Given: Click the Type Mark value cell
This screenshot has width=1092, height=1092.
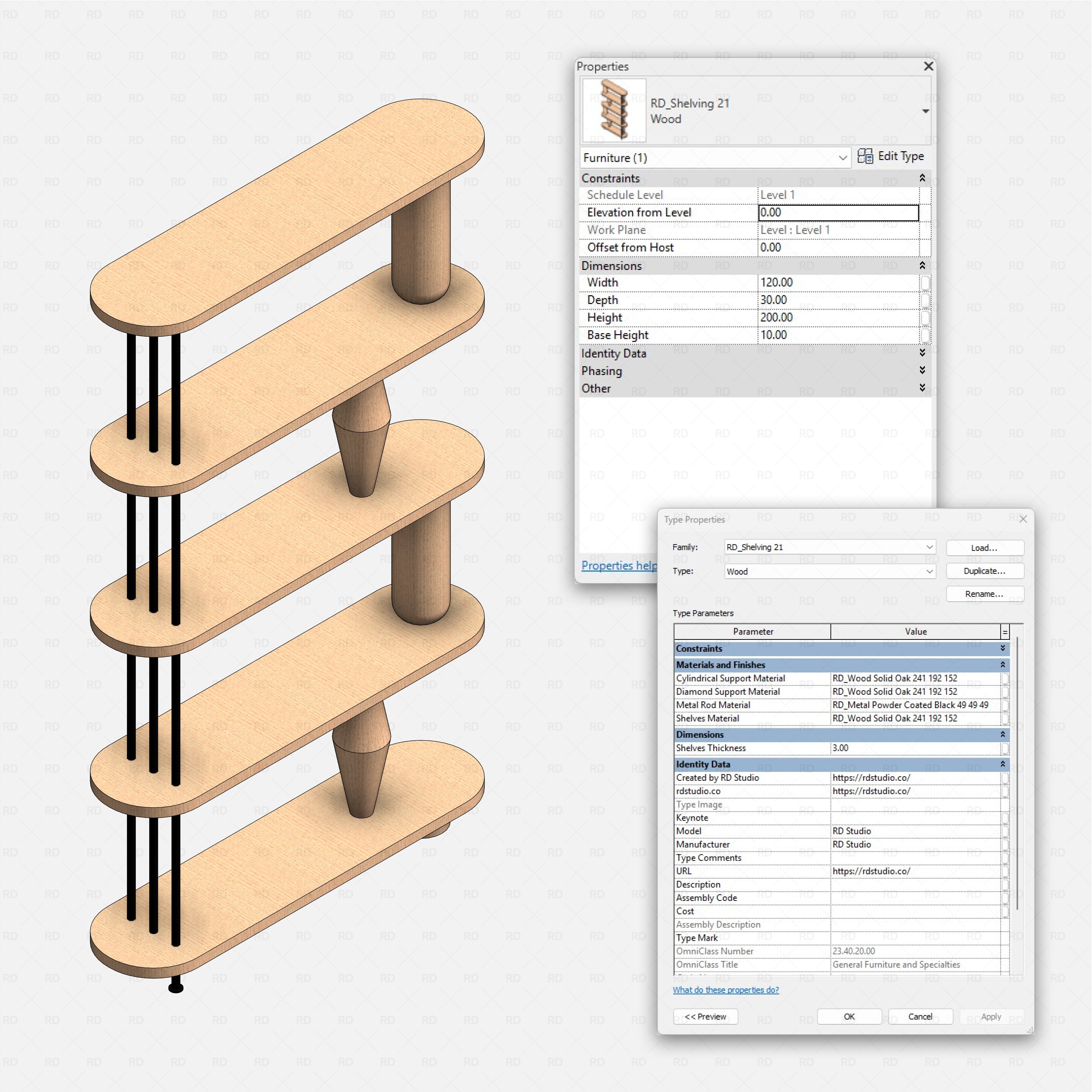Looking at the screenshot, I should 916,938.
